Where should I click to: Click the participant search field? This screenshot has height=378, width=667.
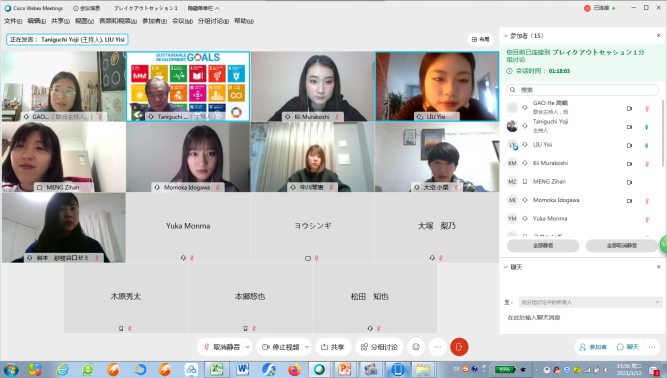click(x=582, y=90)
